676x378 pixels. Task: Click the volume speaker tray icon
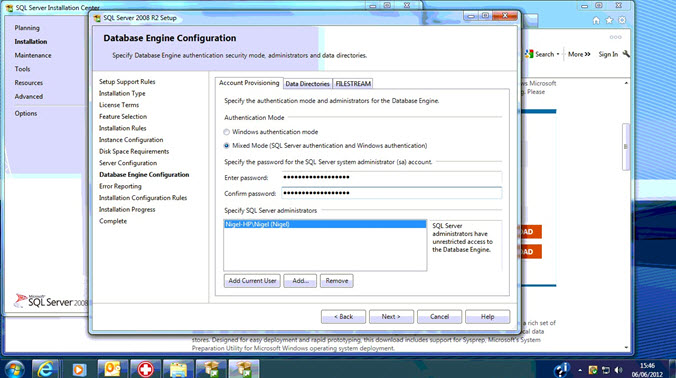pos(619,370)
